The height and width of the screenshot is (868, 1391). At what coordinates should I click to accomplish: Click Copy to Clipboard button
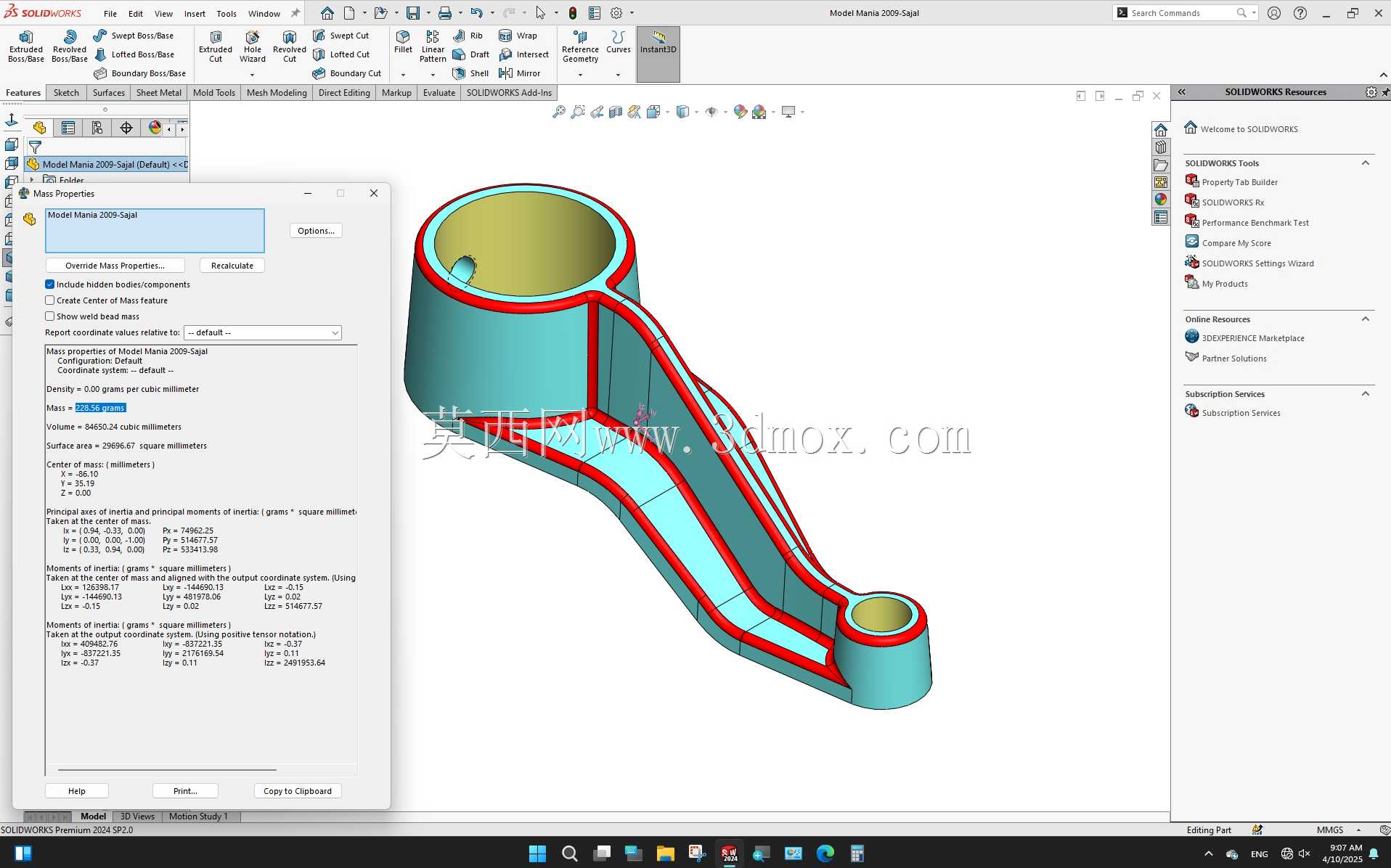(x=298, y=791)
